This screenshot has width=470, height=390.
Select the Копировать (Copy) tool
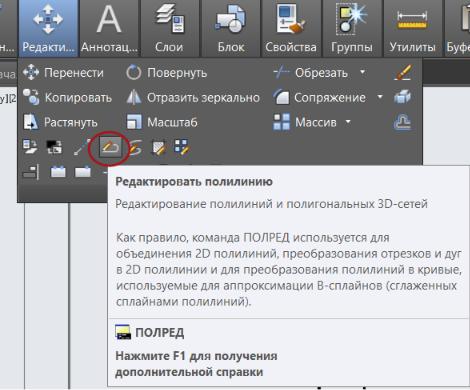coord(67,97)
